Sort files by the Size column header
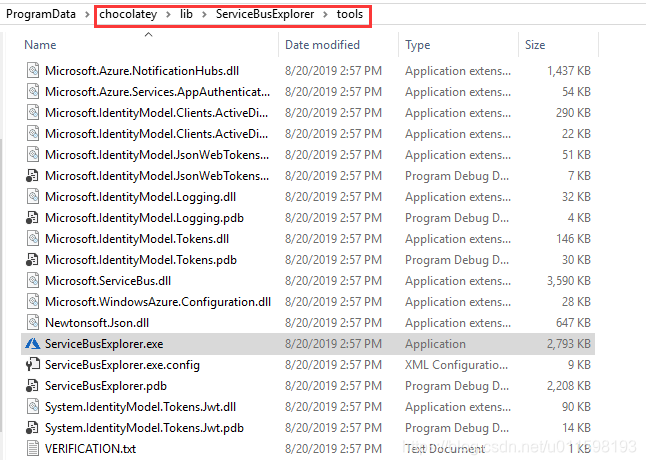 [535, 45]
